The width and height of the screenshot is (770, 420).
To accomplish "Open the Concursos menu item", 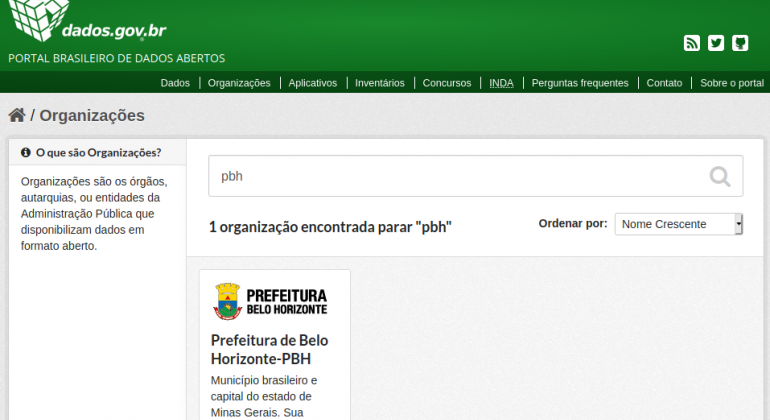I will tap(446, 83).
